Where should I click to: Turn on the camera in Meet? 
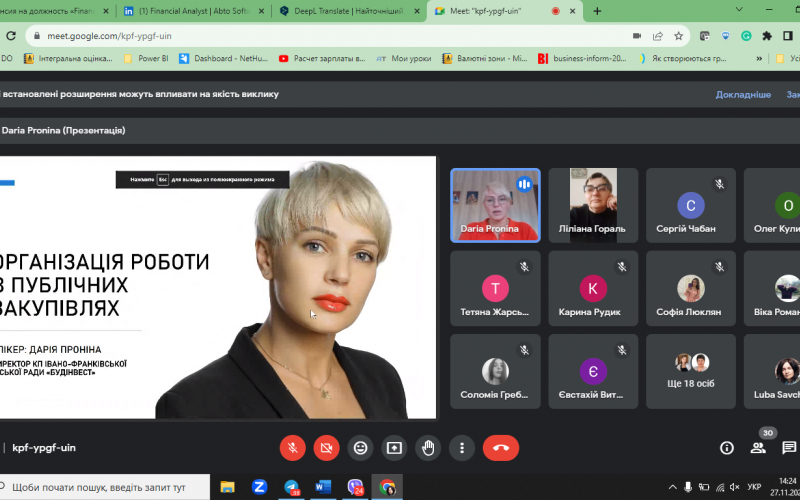pyautogui.click(x=327, y=448)
